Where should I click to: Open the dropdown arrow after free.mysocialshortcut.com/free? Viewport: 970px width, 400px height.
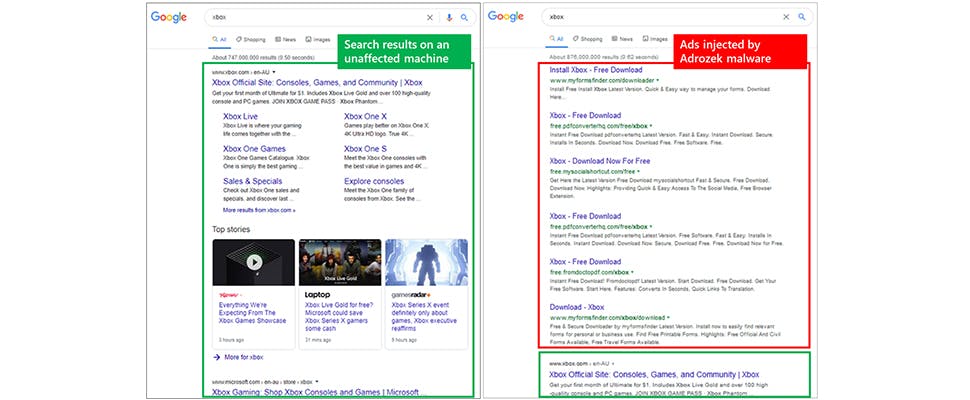(x=638, y=171)
